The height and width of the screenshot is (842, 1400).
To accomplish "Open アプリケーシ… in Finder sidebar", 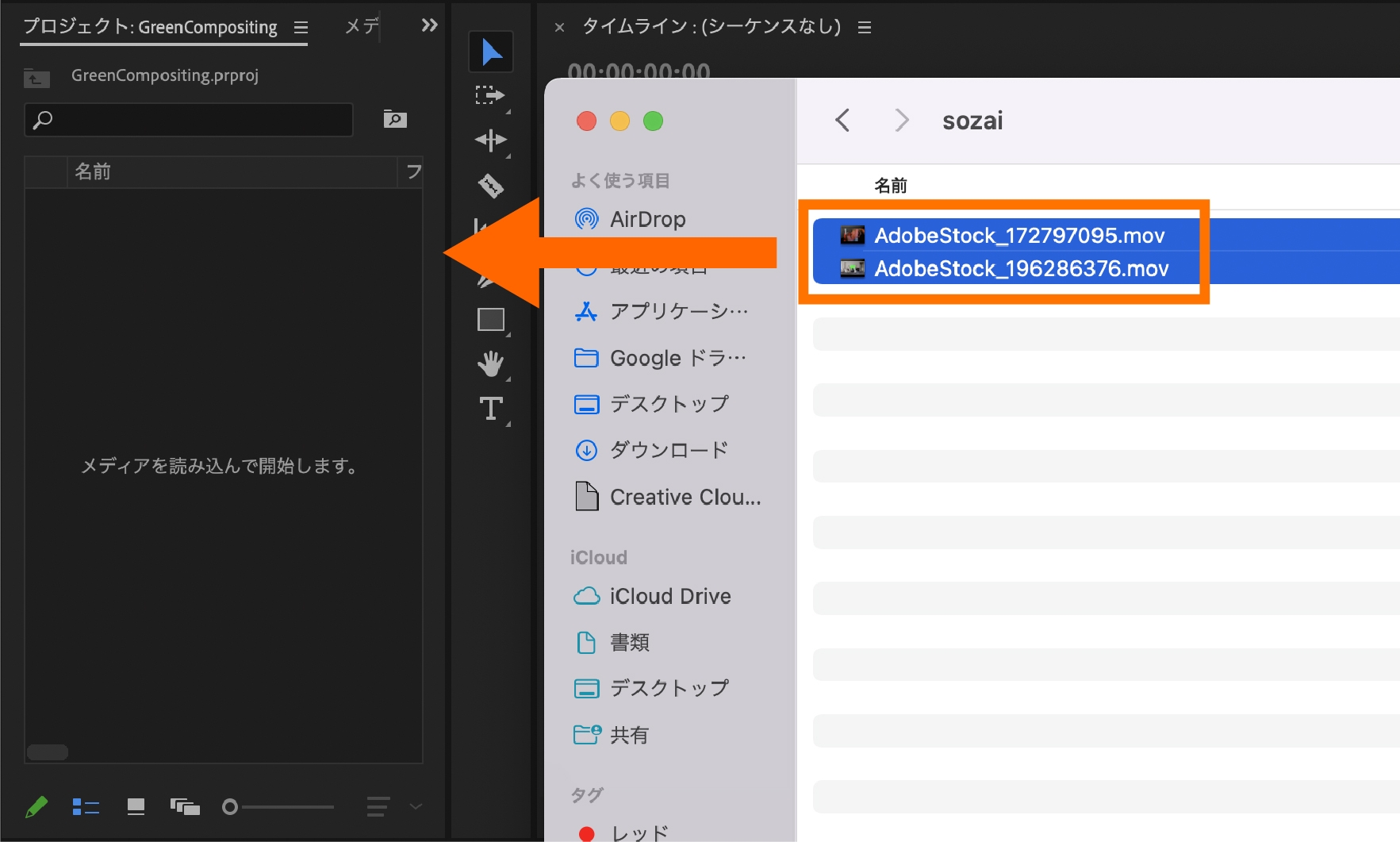I will point(661,311).
